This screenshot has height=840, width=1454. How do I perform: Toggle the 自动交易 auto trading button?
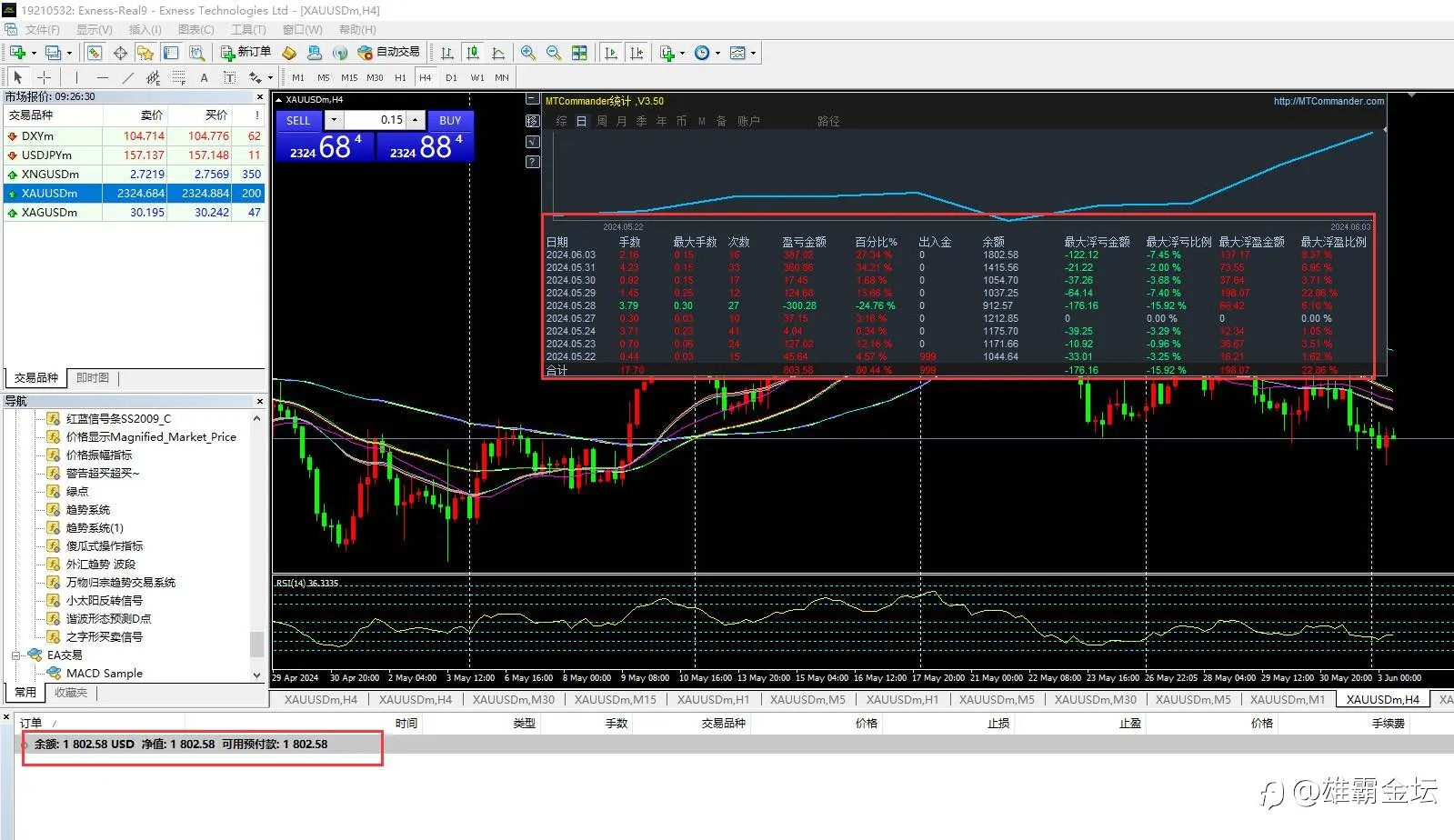coord(389,53)
